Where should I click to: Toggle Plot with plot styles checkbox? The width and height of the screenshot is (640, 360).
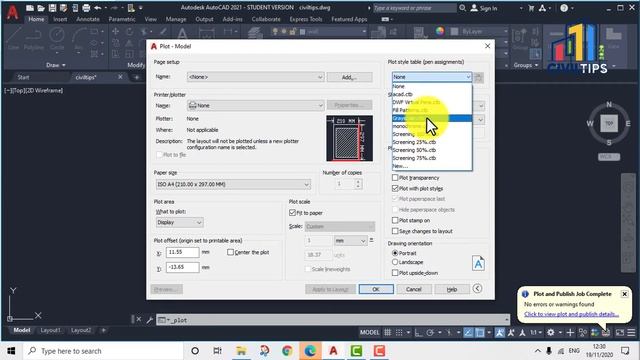coord(395,188)
